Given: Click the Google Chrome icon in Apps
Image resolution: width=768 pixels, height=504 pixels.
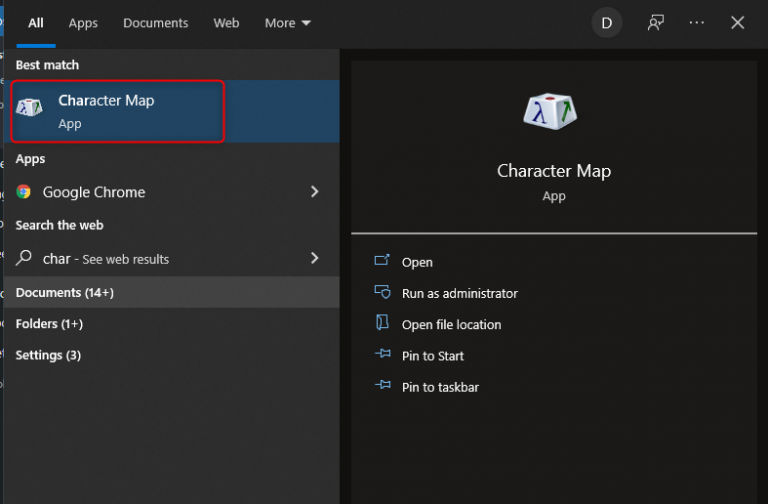Looking at the screenshot, I should point(24,192).
